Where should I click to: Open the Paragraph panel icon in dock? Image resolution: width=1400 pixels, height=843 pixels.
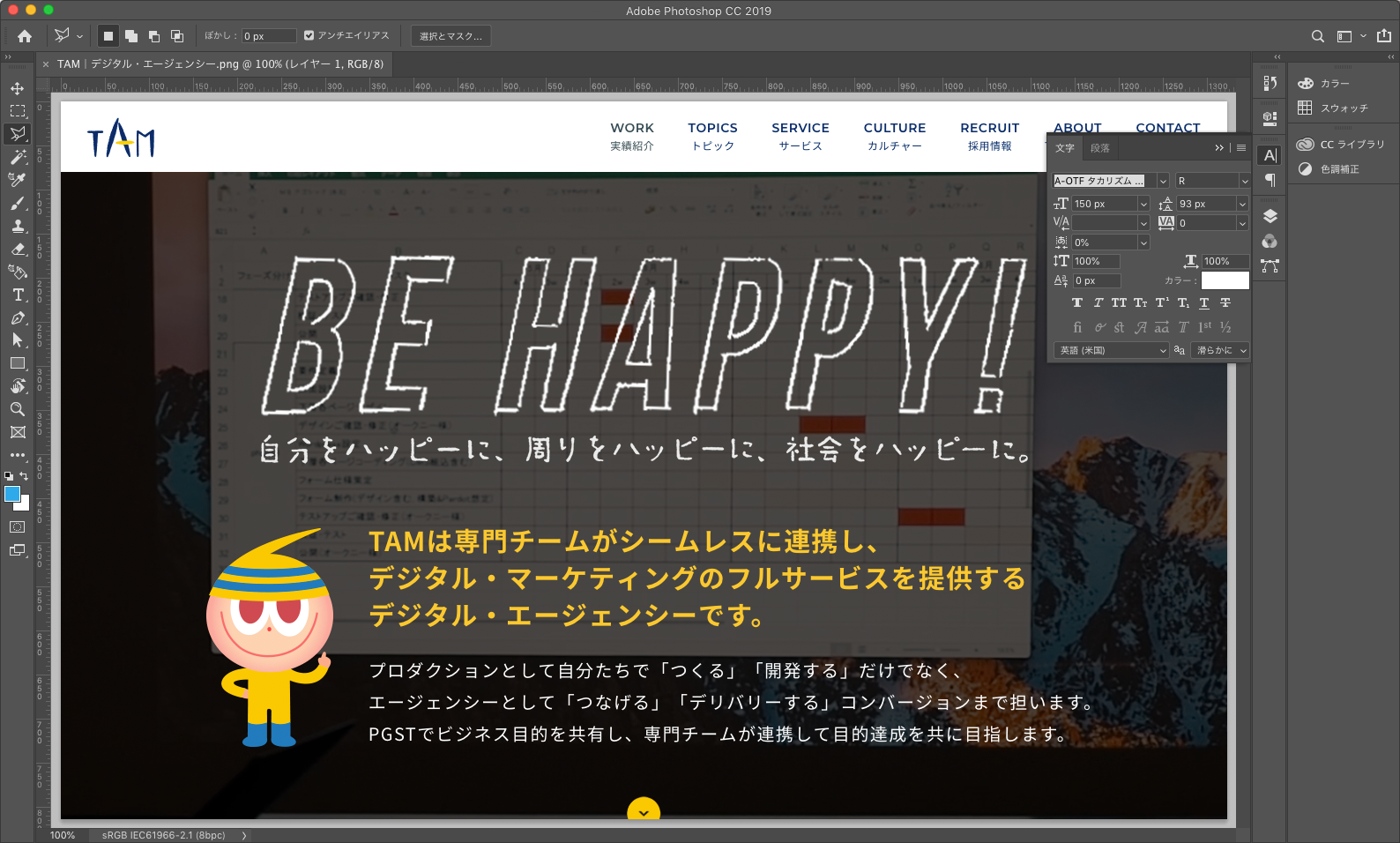pyautogui.click(x=1270, y=180)
